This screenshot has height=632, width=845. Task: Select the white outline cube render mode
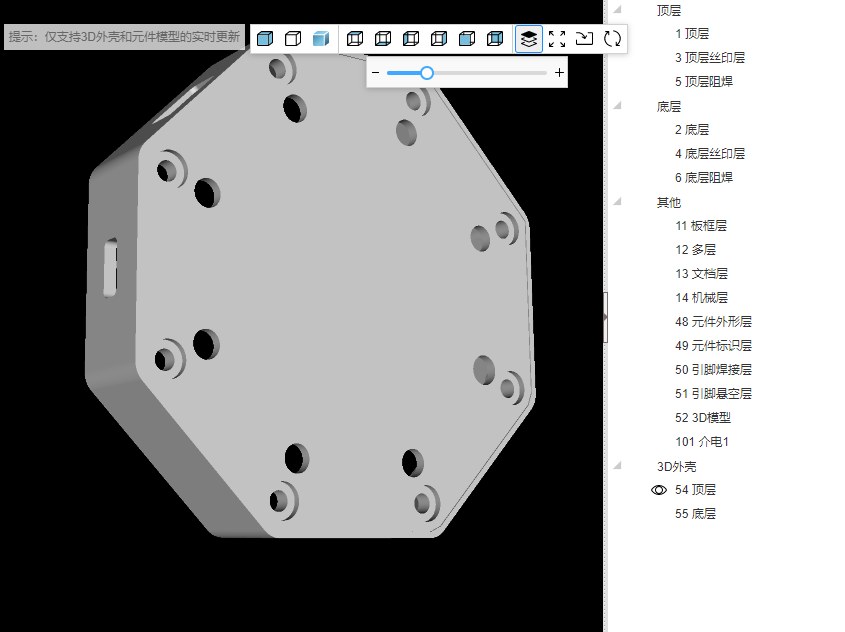293,39
